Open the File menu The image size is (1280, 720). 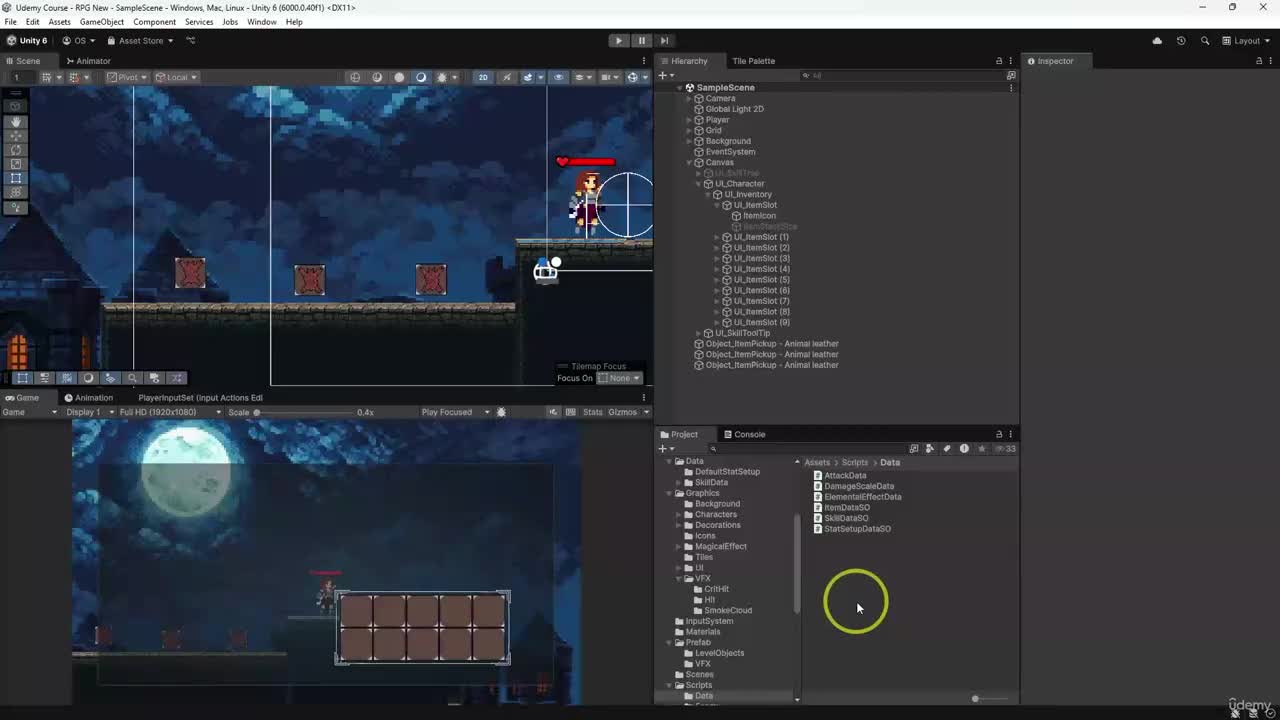pos(10,22)
